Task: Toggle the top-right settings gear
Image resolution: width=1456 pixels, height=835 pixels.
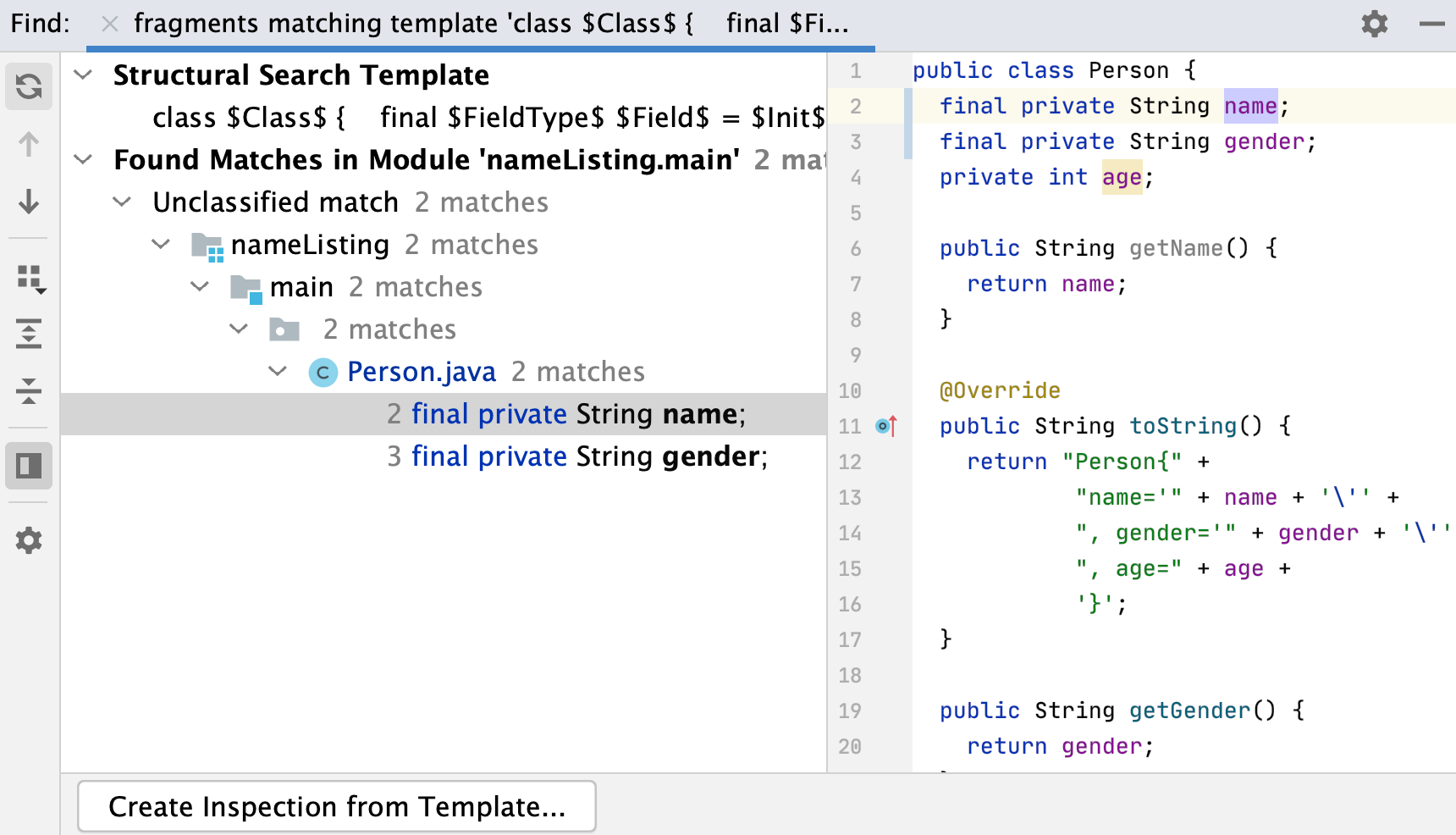Action: (1374, 24)
